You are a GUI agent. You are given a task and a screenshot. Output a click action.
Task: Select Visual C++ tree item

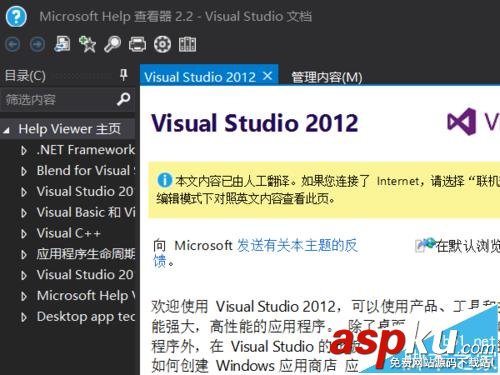click(x=69, y=233)
